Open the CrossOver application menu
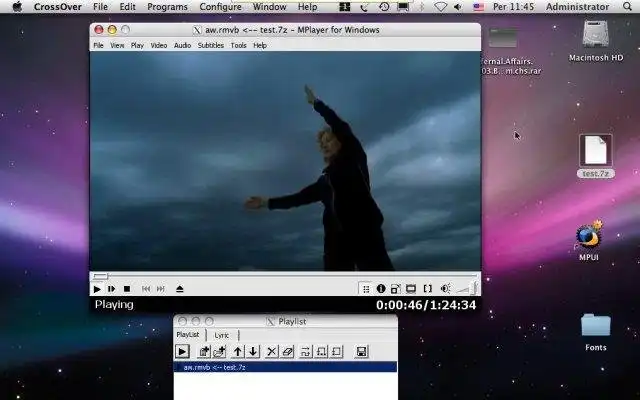Viewport: 640px width, 400px height. point(58,7)
